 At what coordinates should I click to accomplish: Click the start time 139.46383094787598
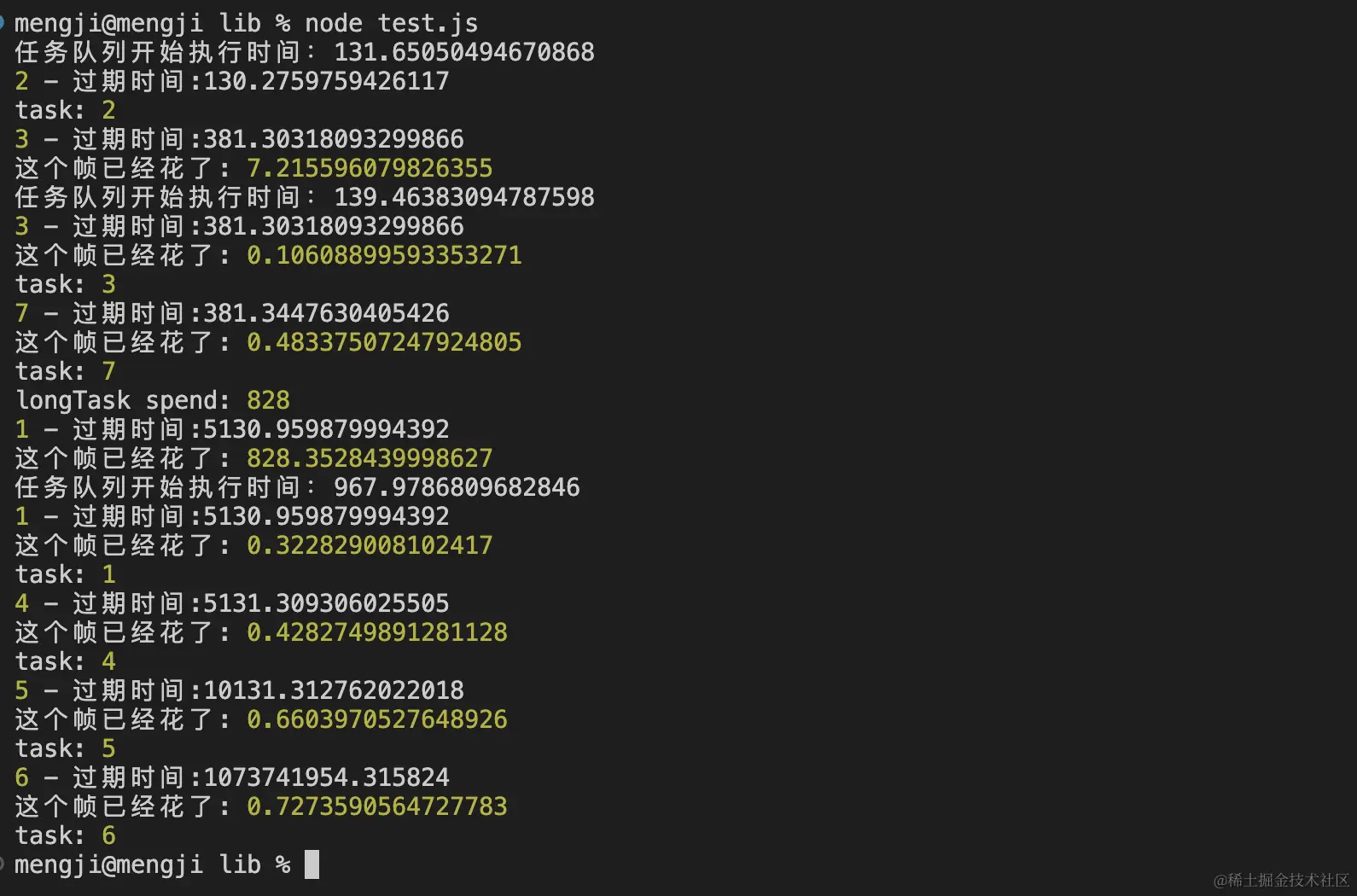[463, 197]
